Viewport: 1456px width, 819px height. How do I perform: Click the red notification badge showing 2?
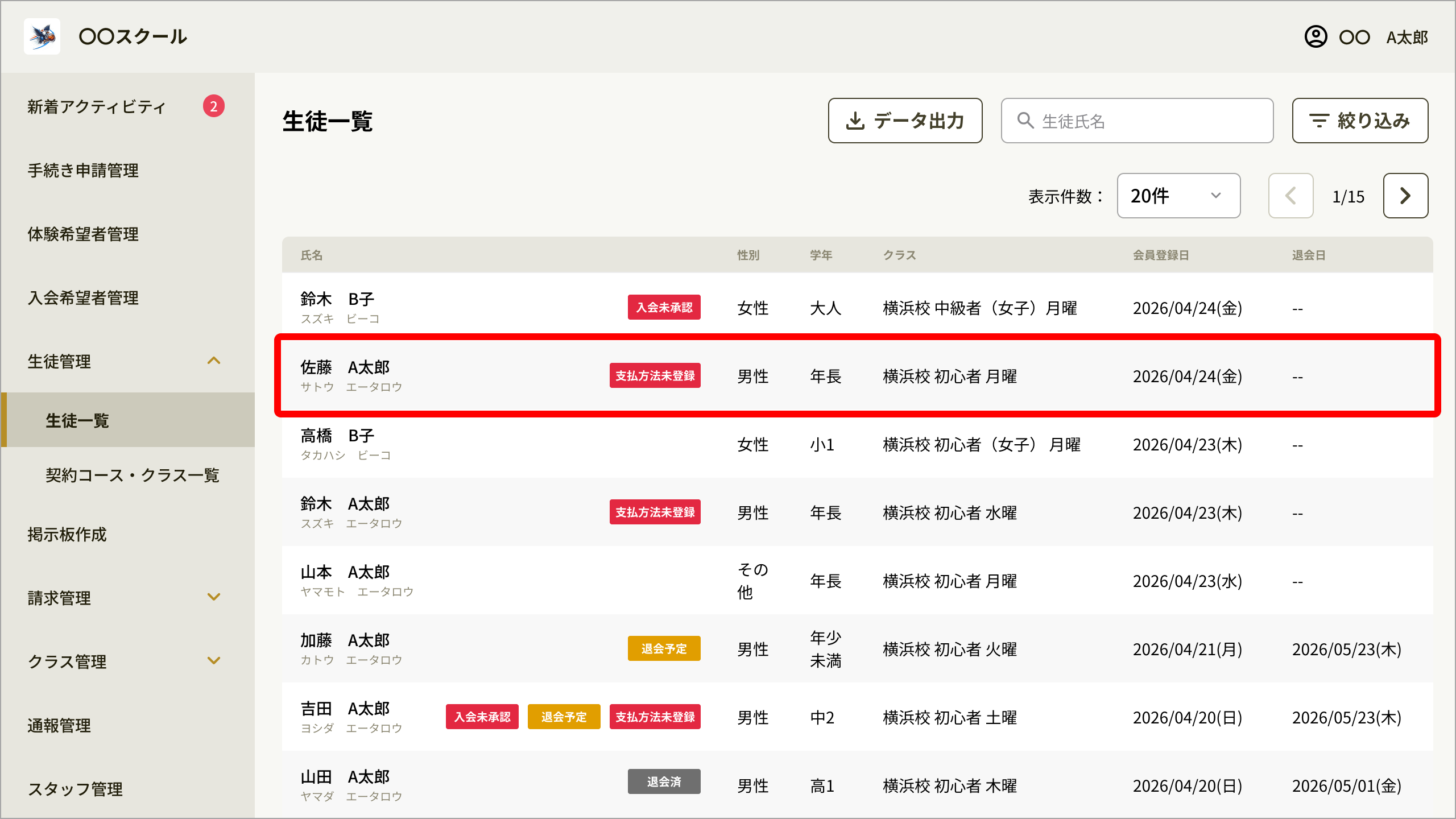coord(214,106)
